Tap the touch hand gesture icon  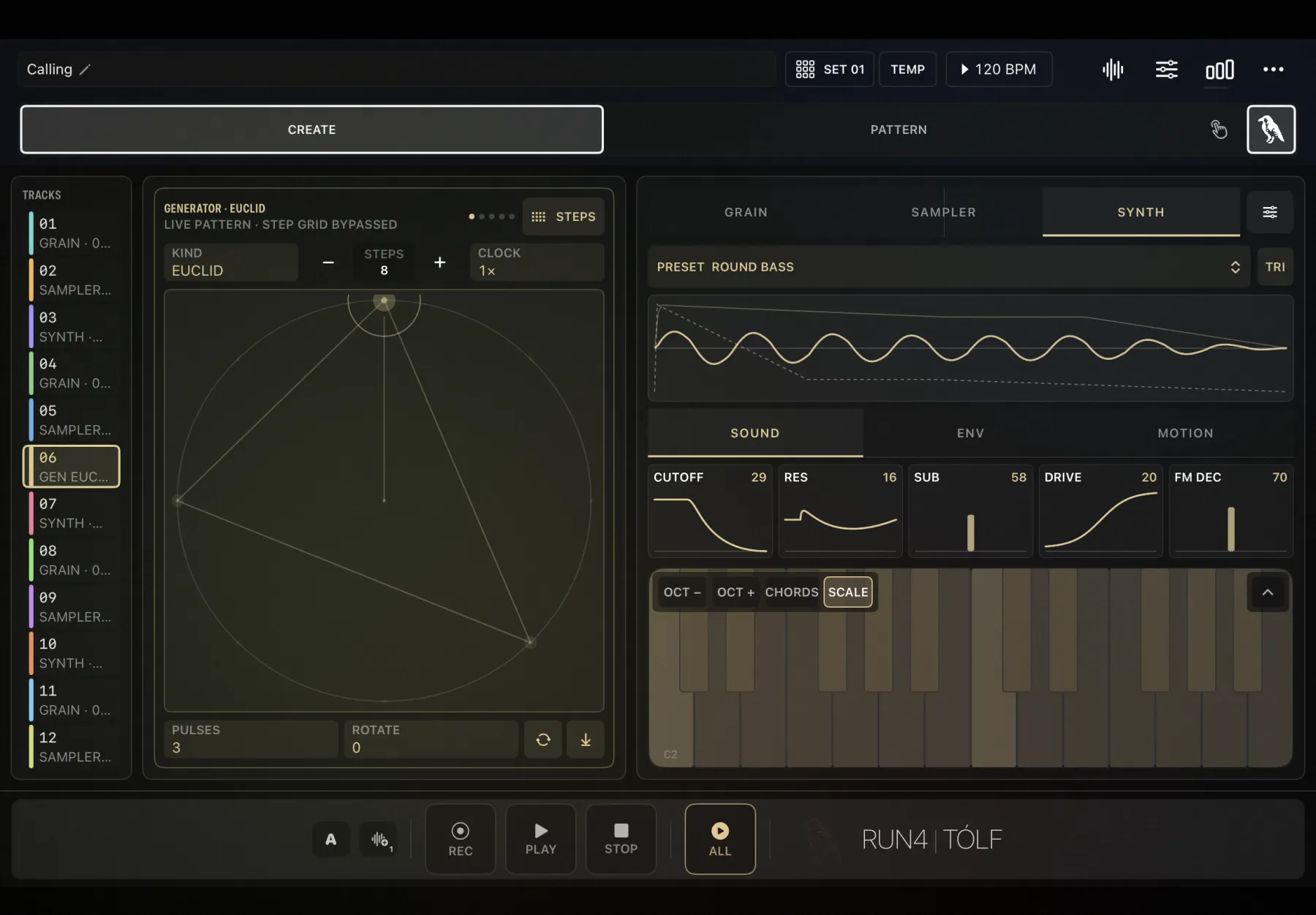(x=1219, y=129)
